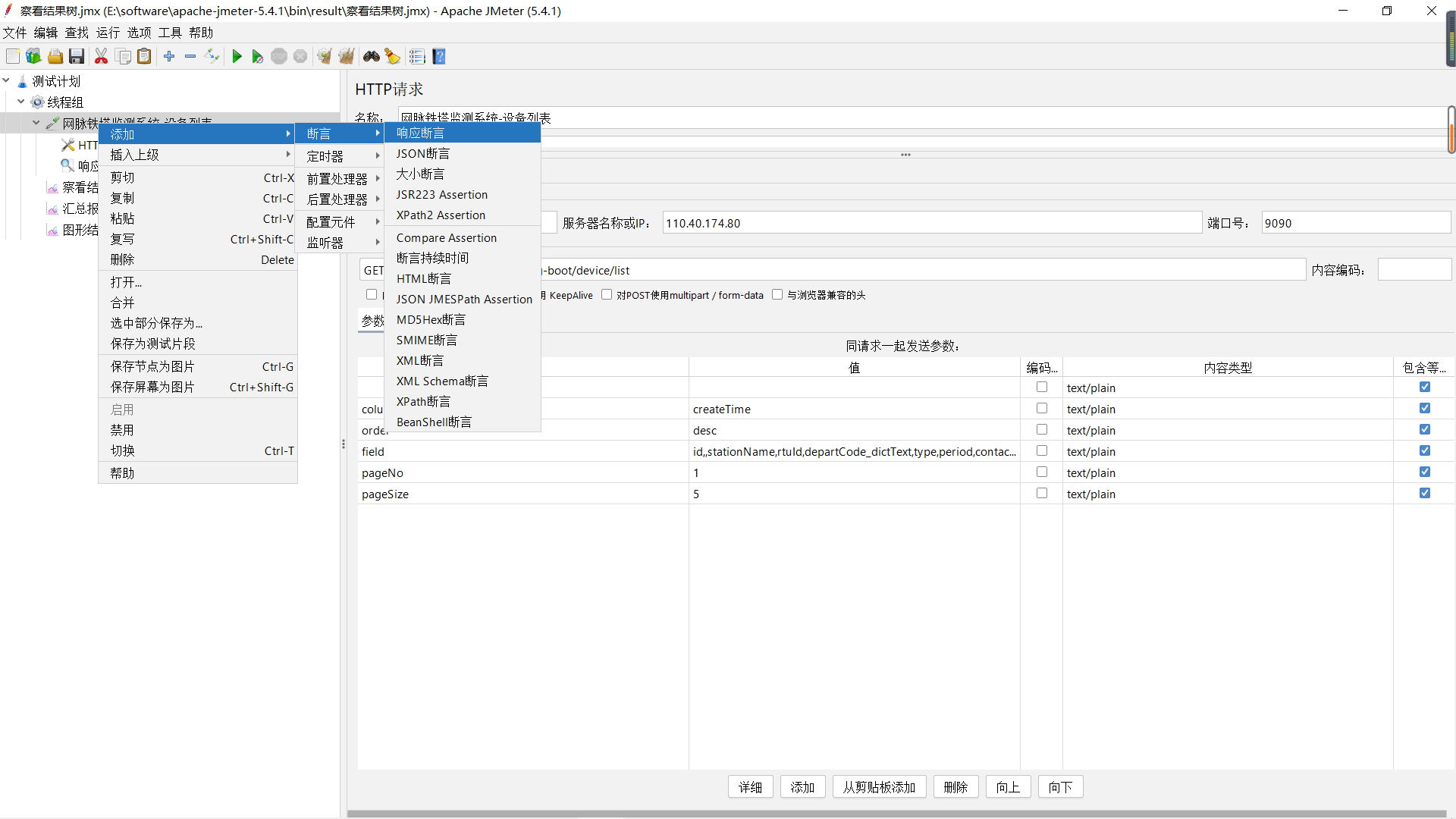Viewport: 1456px width, 819px height.
Task: Click the function helper list icon
Action: 417,57
